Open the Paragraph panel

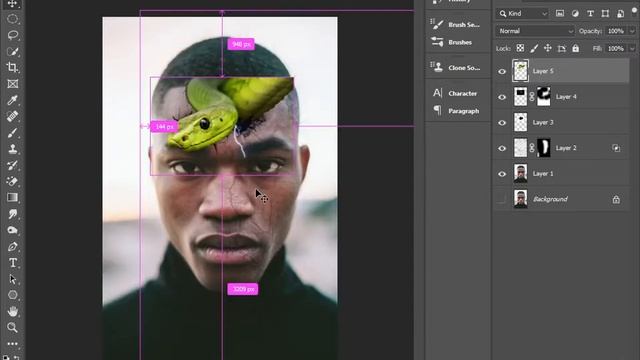pos(456,111)
